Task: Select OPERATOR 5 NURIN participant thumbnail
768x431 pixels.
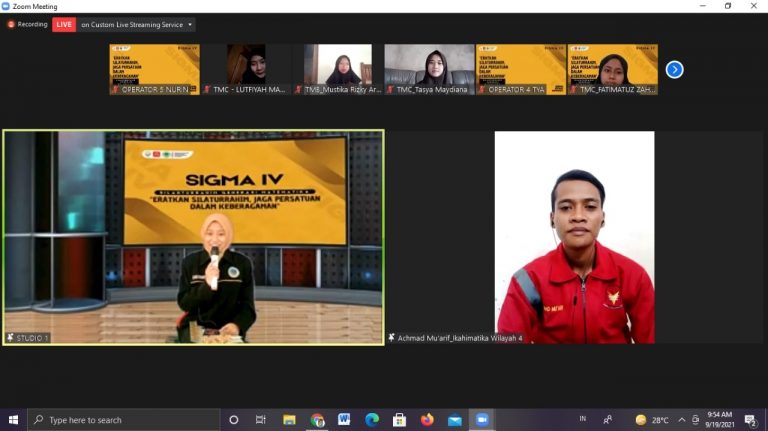Action: click(x=154, y=69)
